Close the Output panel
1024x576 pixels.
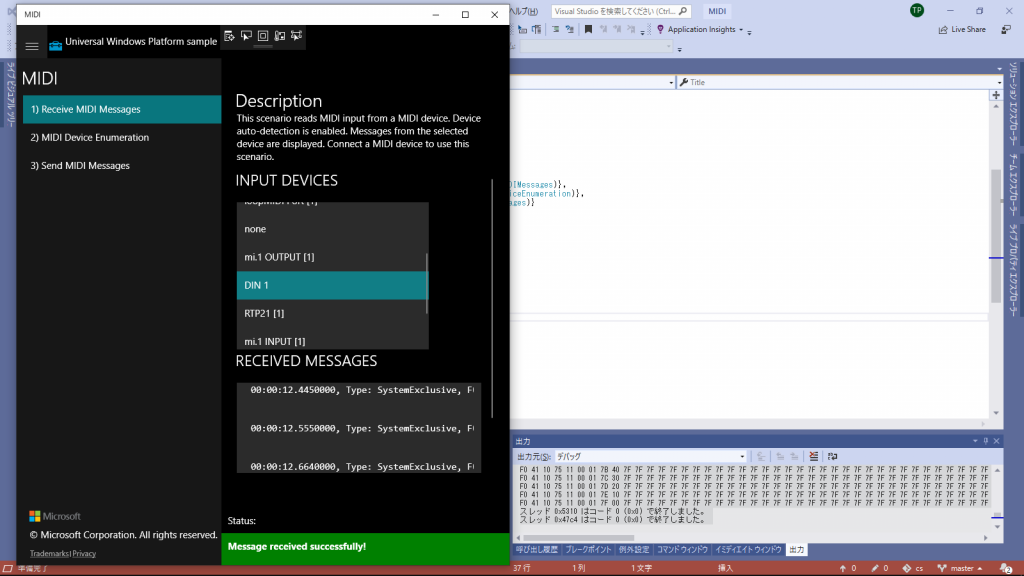pyautogui.click(x=997, y=441)
